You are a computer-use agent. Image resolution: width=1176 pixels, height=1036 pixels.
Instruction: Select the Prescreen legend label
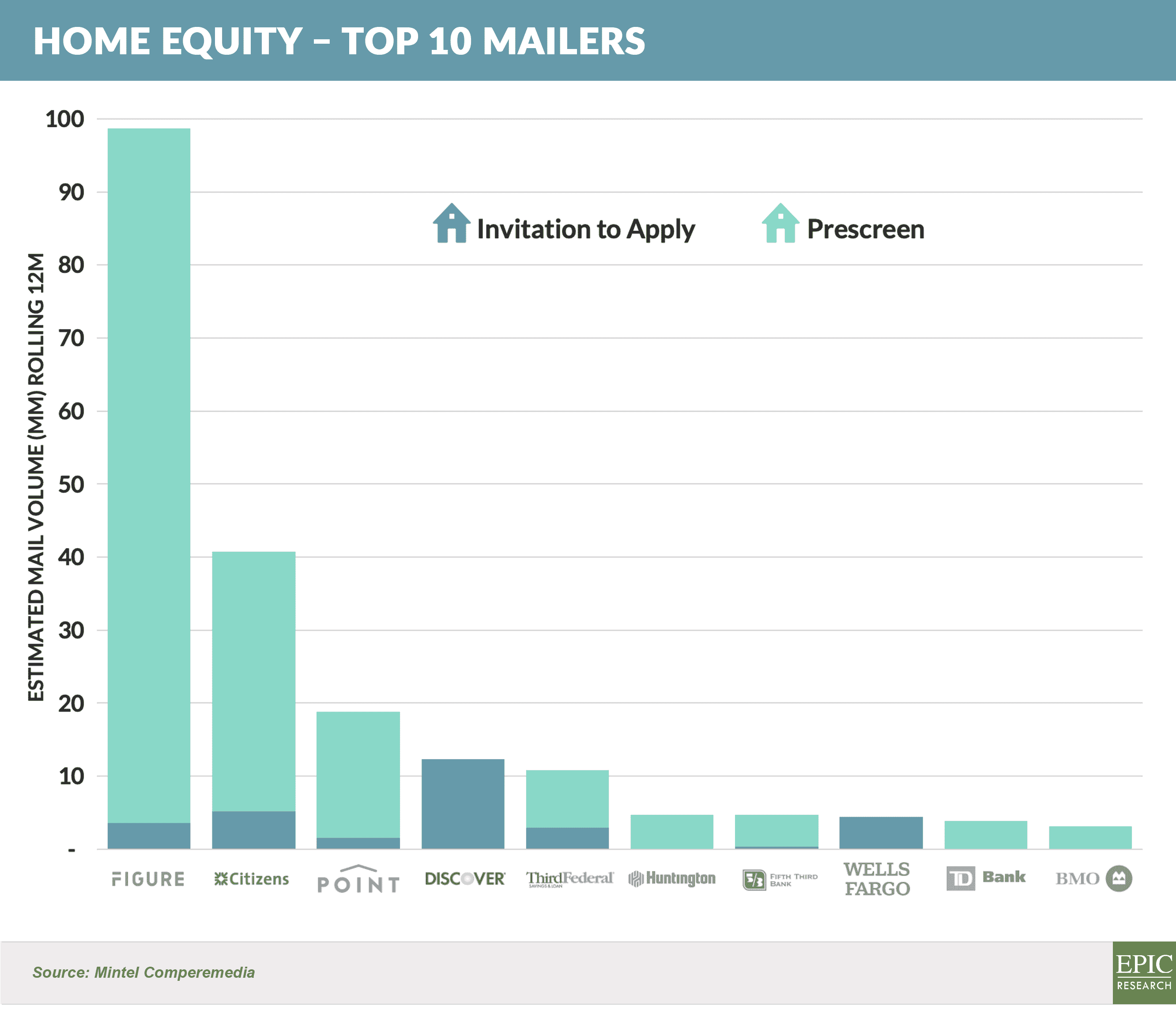coord(865,230)
